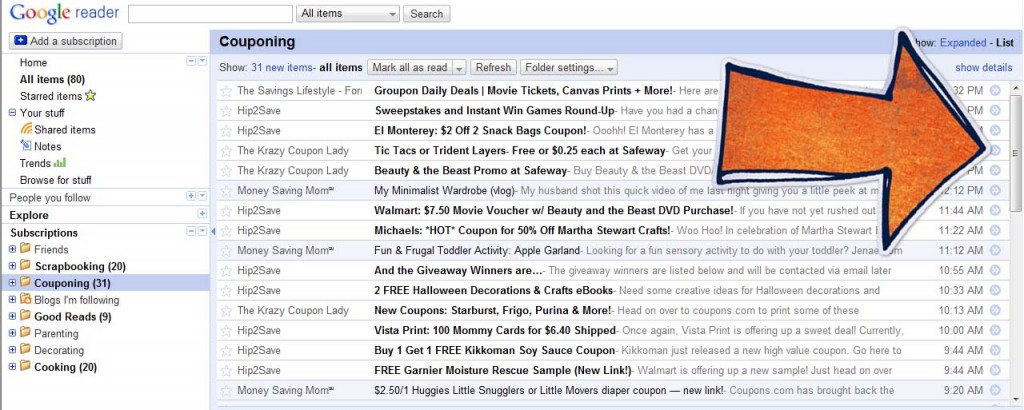Viewport: 1024px width, 410px height.
Task: Expand the People you follow section with plus
Action: click(191, 196)
